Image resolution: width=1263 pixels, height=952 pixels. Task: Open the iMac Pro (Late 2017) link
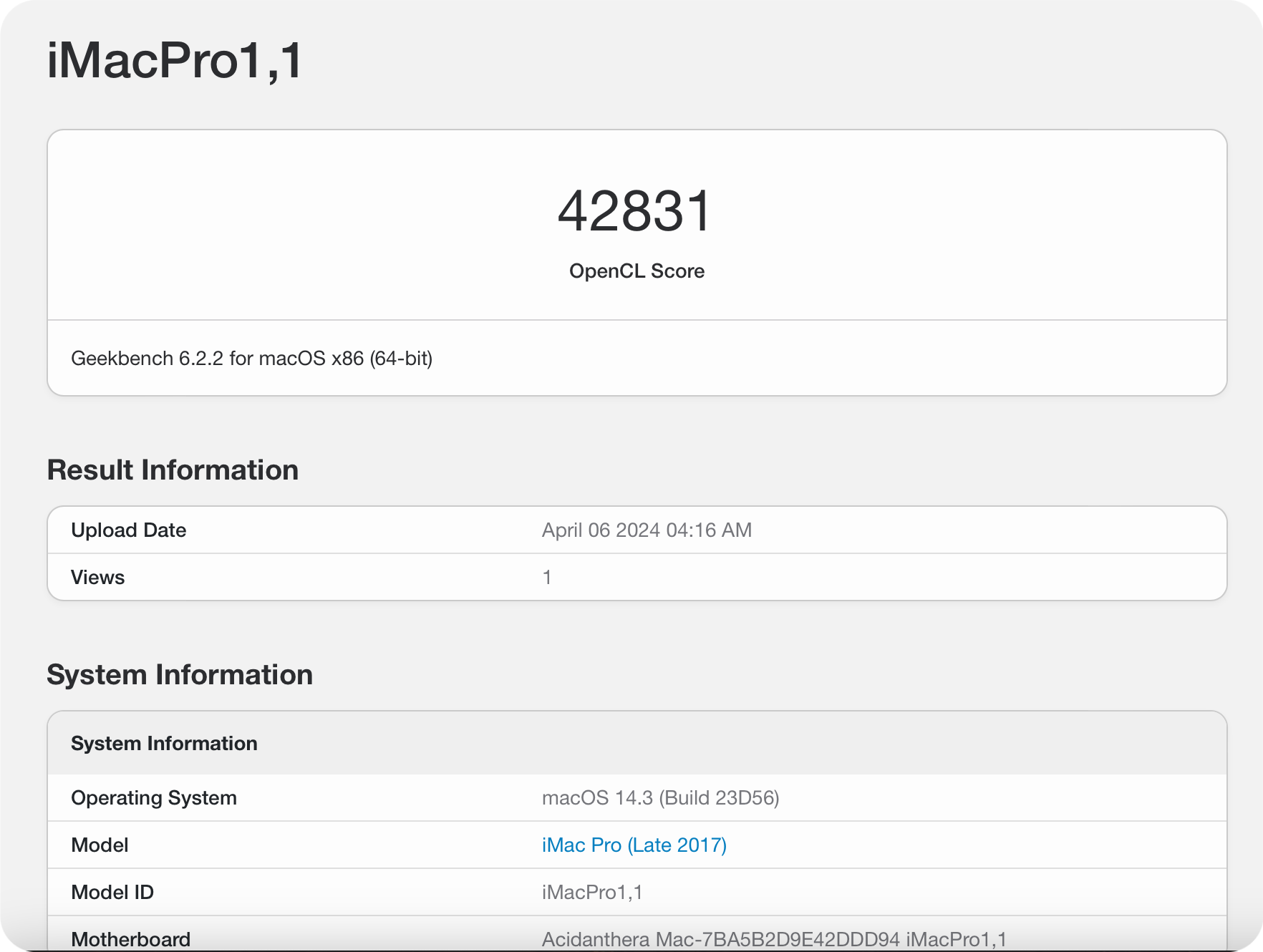click(x=634, y=845)
